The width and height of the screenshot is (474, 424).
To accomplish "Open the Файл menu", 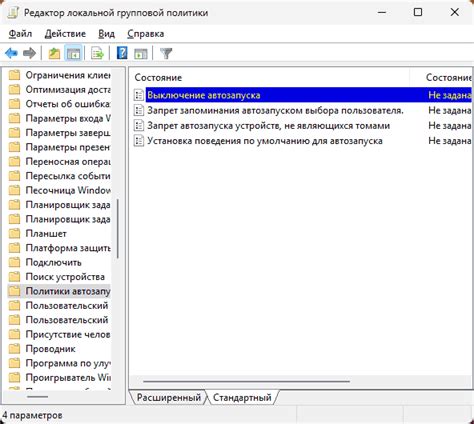I will click(20, 34).
